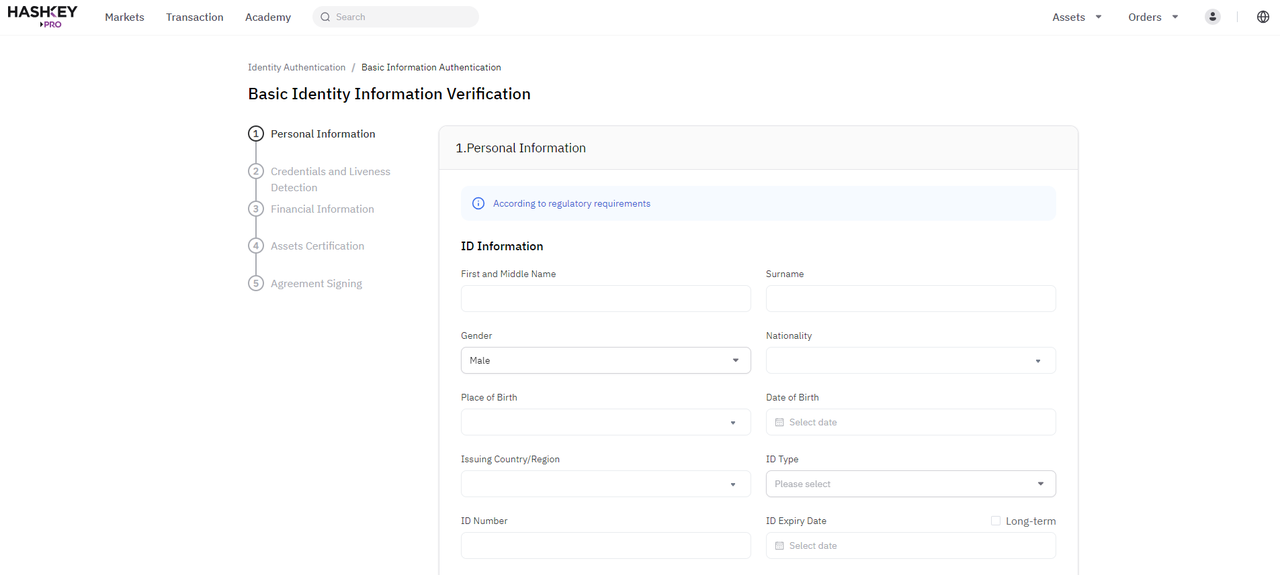The width and height of the screenshot is (1280, 575).
Task: Click the step 5 circle icon
Action: (x=256, y=283)
